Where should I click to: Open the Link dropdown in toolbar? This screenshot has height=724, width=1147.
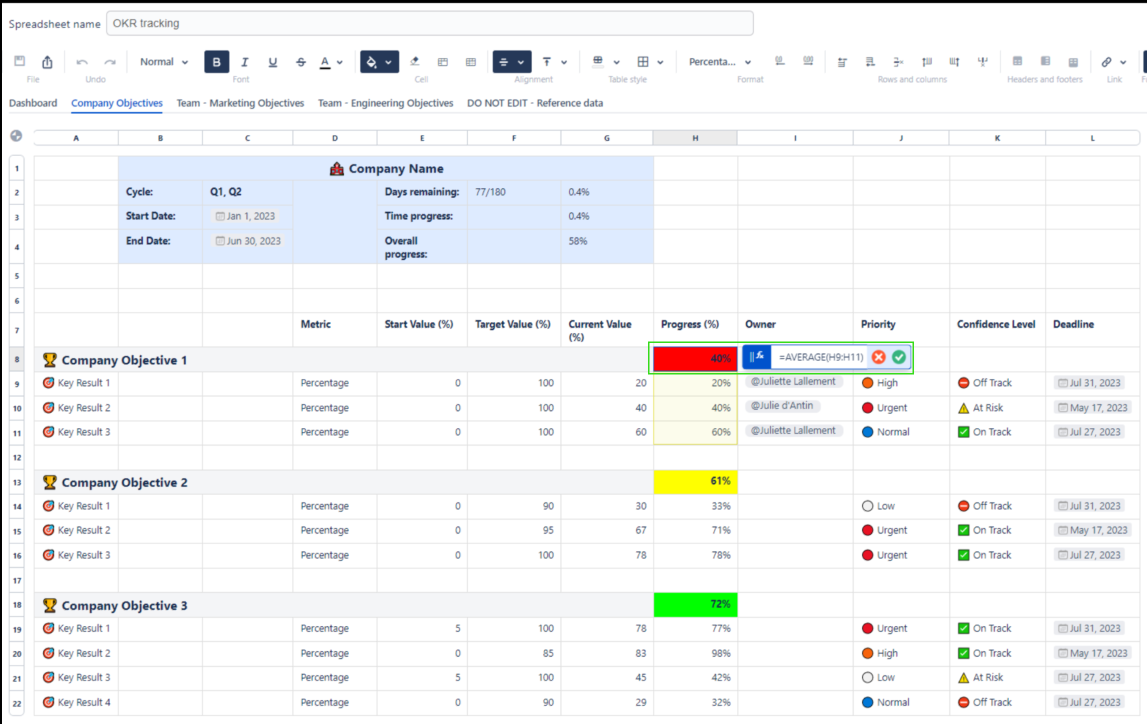[1113, 62]
